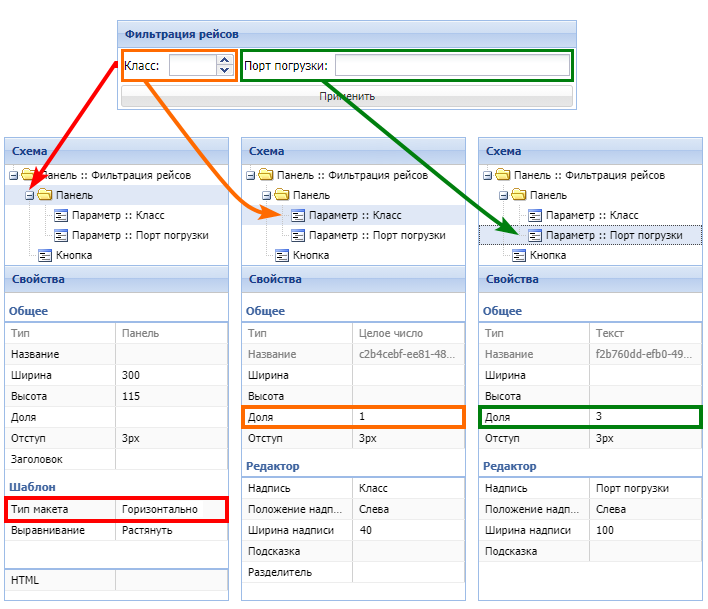Click Тип макета value Горизонтально
The width and height of the screenshot is (708, 609).
pyautogui.click(x=160, y=509)
